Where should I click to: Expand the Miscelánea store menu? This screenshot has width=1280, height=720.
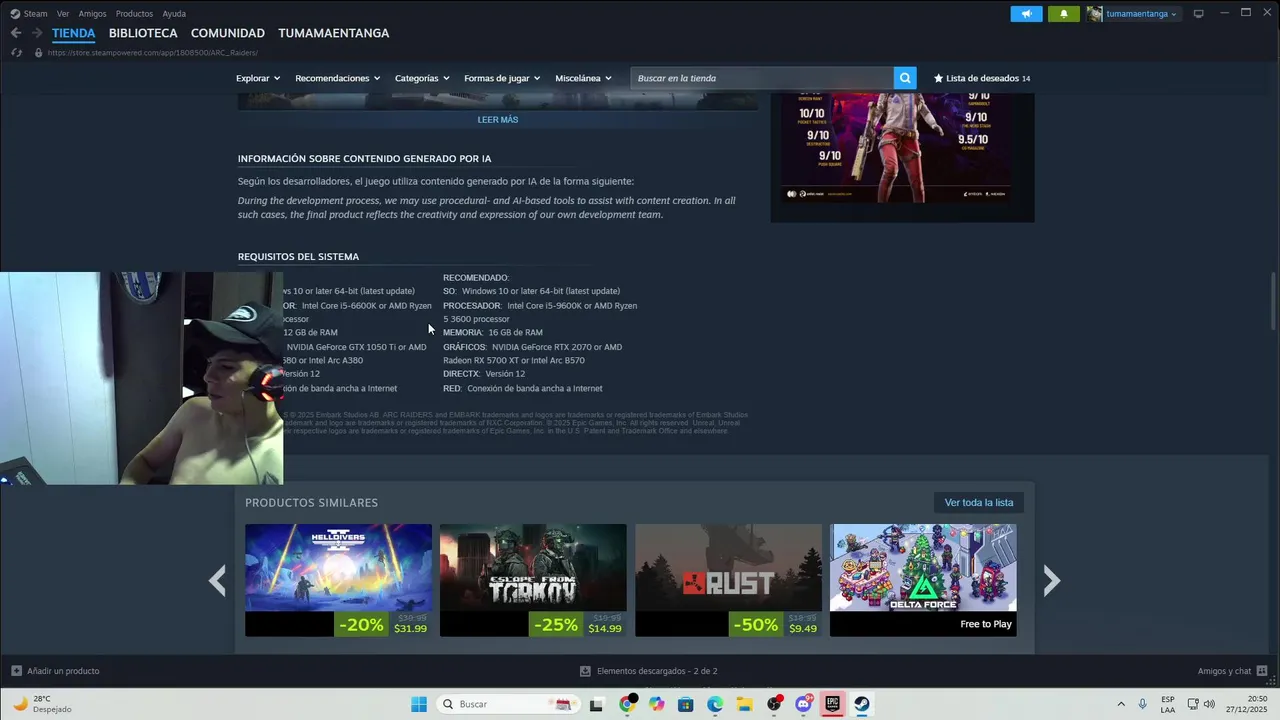583,78
